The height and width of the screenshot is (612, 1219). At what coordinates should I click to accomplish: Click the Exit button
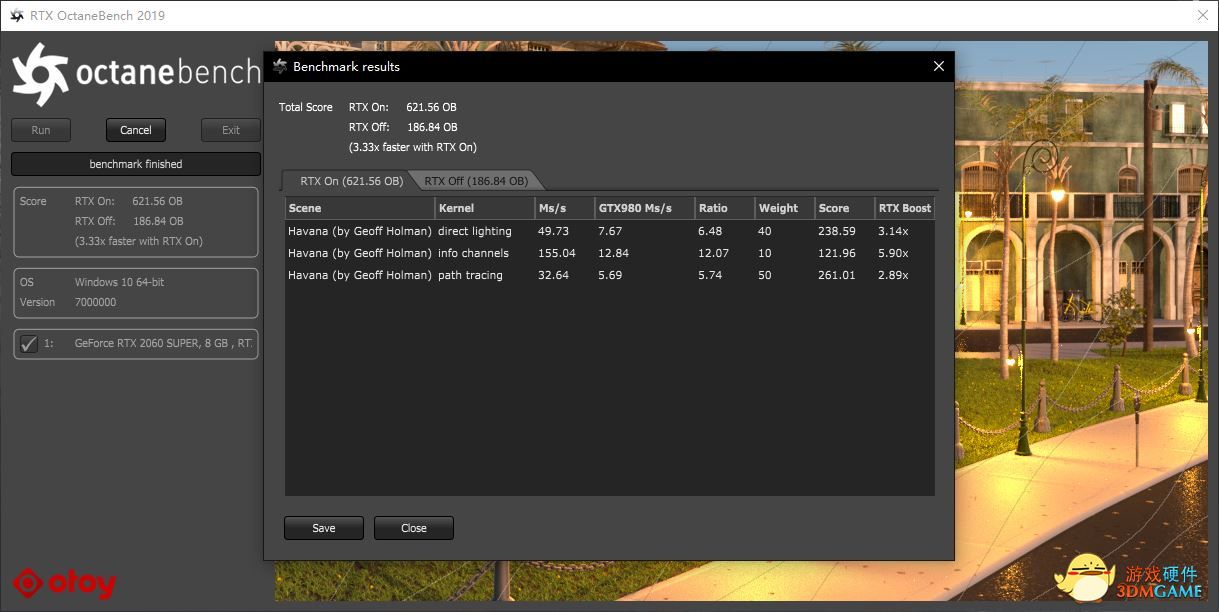pos(231,130)
